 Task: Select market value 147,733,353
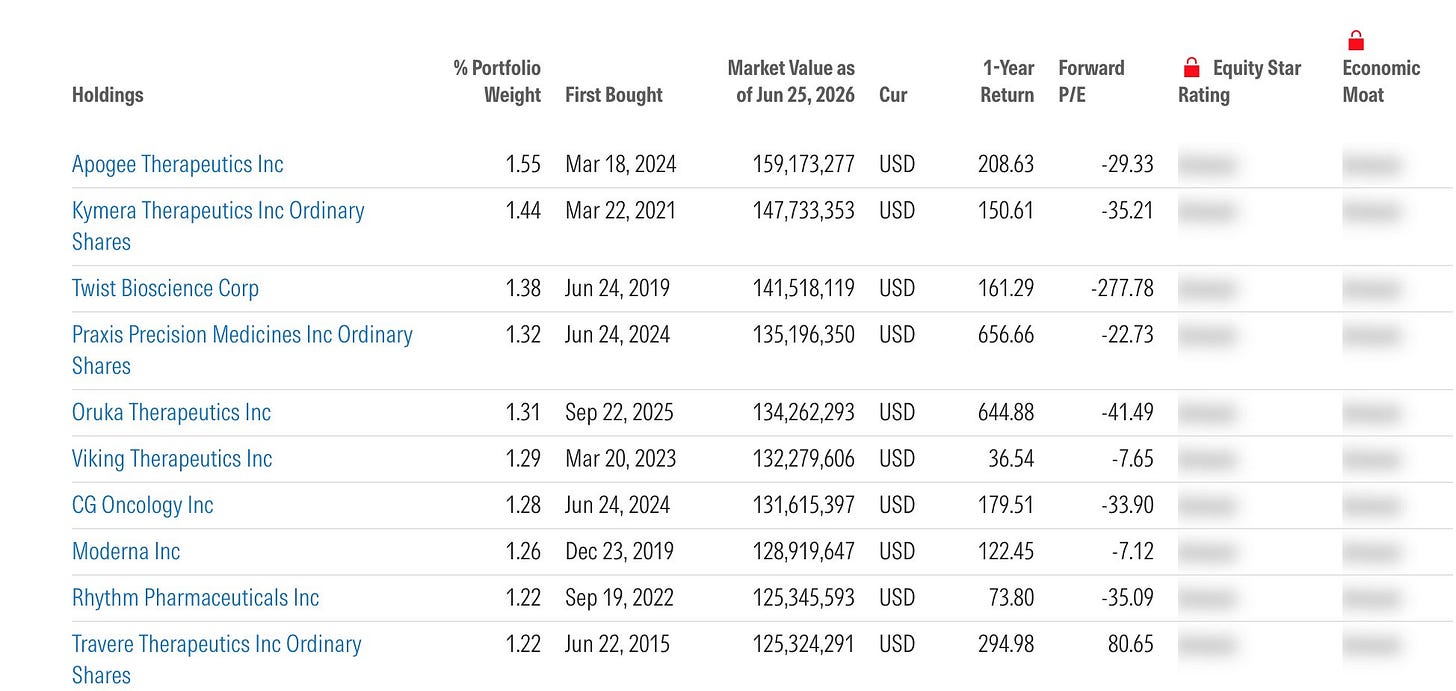tap(804, 211)
